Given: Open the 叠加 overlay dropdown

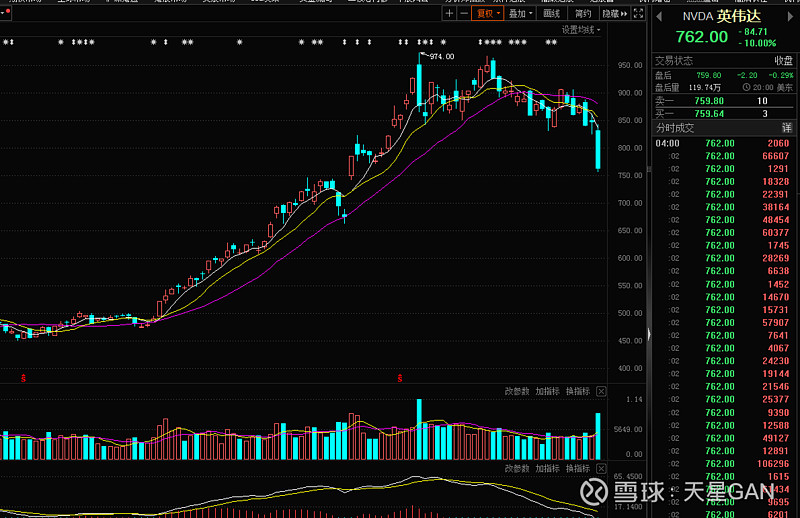Looking at the screenshot, I should 520,14.
